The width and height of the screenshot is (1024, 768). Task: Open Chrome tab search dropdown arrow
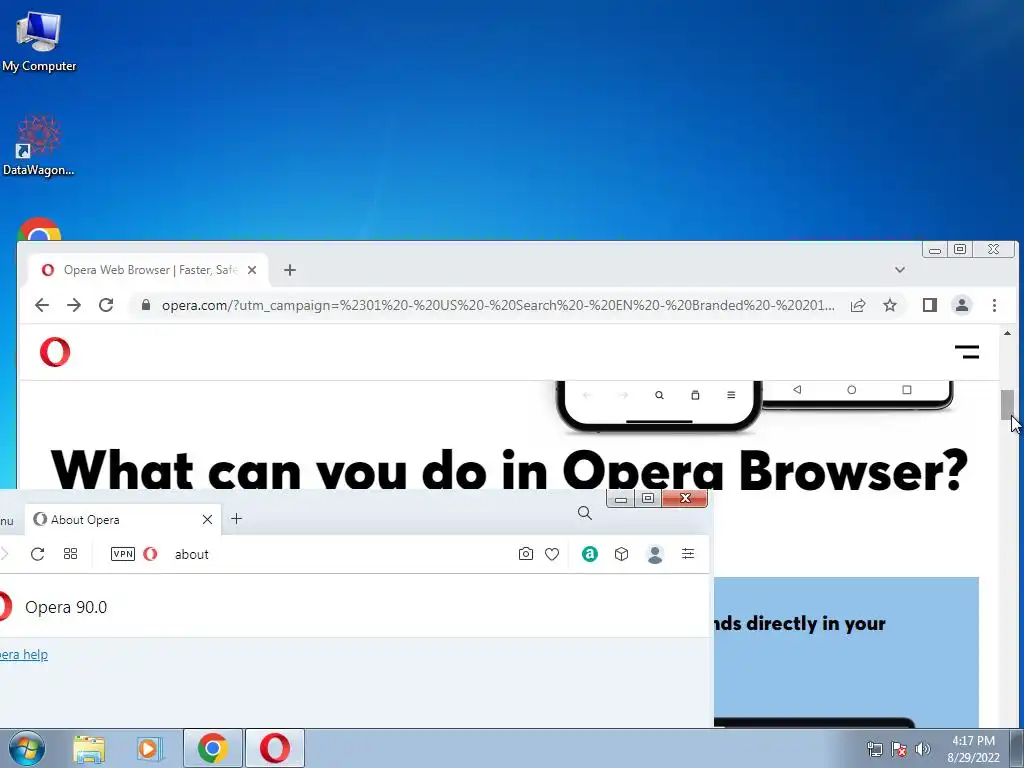click(x=899, y=270)
